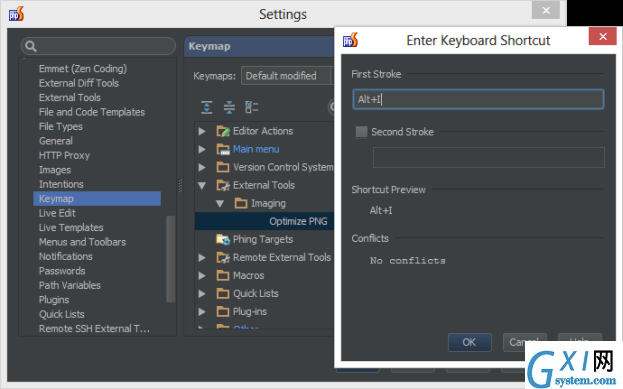
Task: Expand the Editor Actions tree node
Action: click(x=202, y=131)
